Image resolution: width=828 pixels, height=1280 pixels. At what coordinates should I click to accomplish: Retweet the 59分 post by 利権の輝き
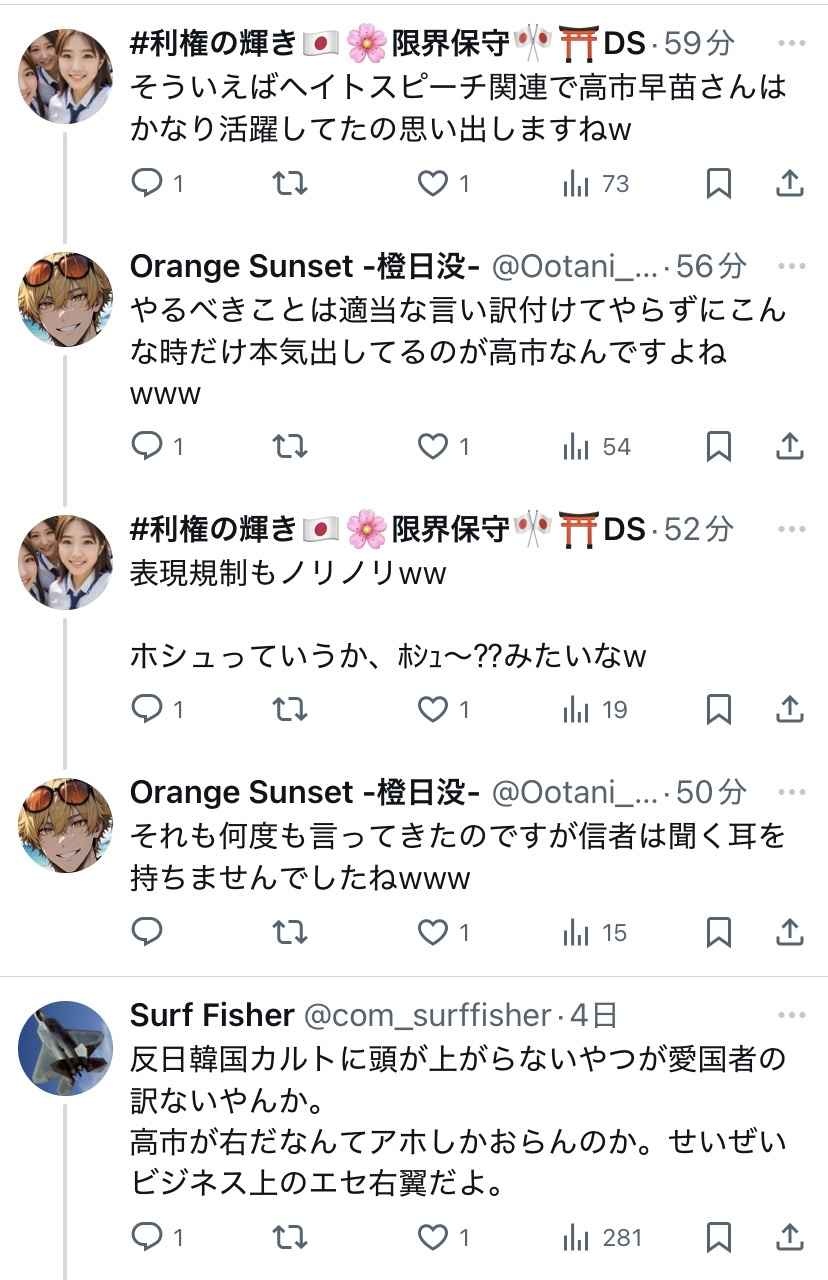(290, 183)
